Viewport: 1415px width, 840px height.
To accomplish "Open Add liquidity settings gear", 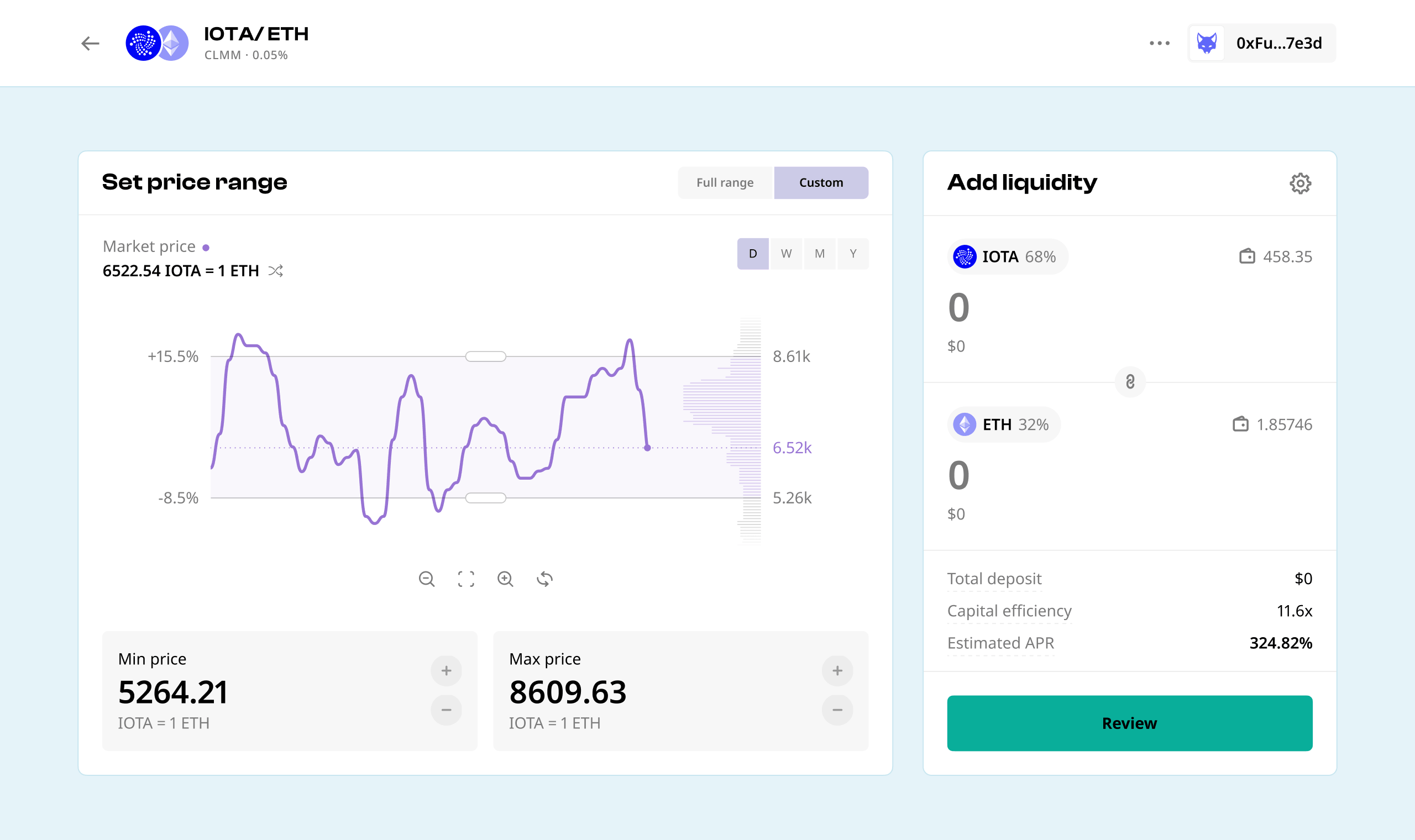I will pos(1301,183).
